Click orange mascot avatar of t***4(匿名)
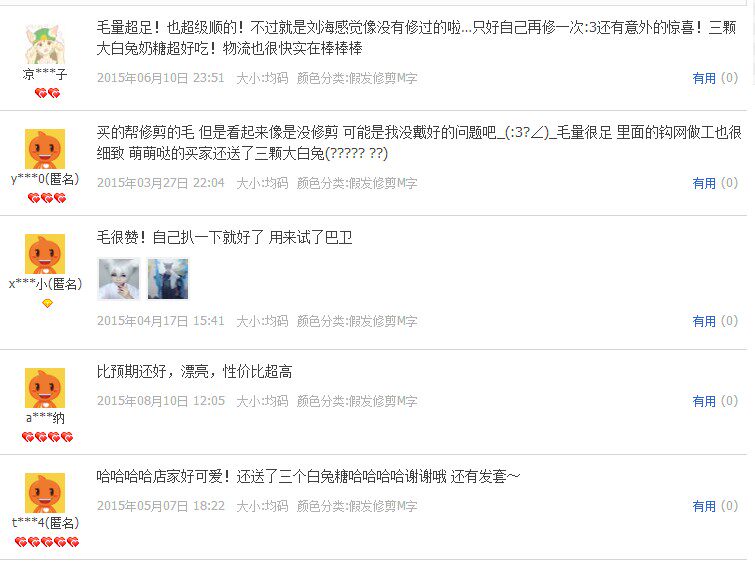755x565 pixels. pyautogui.click(x=45, y=493)
